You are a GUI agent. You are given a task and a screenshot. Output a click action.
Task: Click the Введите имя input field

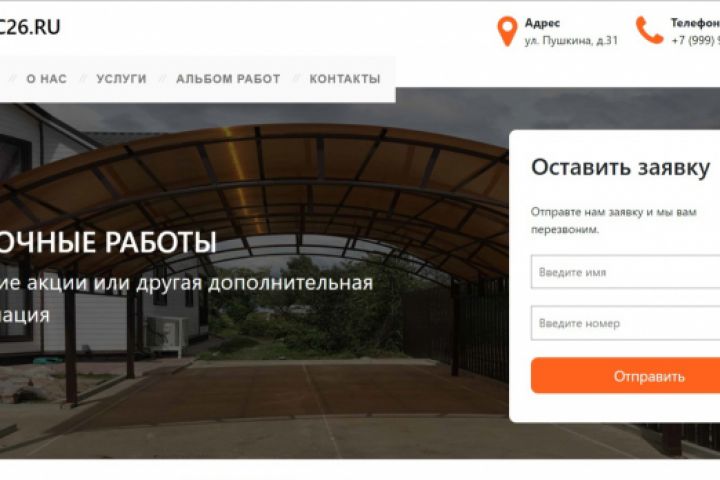[x=625, y=272]
